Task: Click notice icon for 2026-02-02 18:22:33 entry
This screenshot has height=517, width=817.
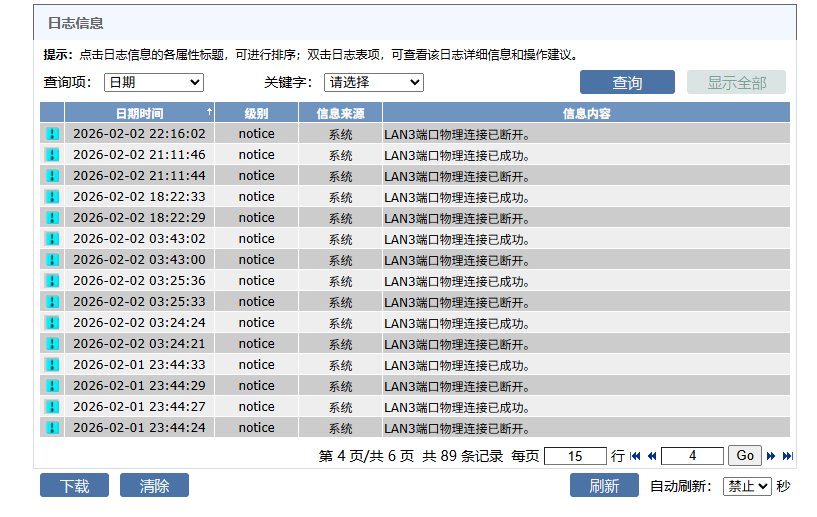Action: (x=52, y=197)
